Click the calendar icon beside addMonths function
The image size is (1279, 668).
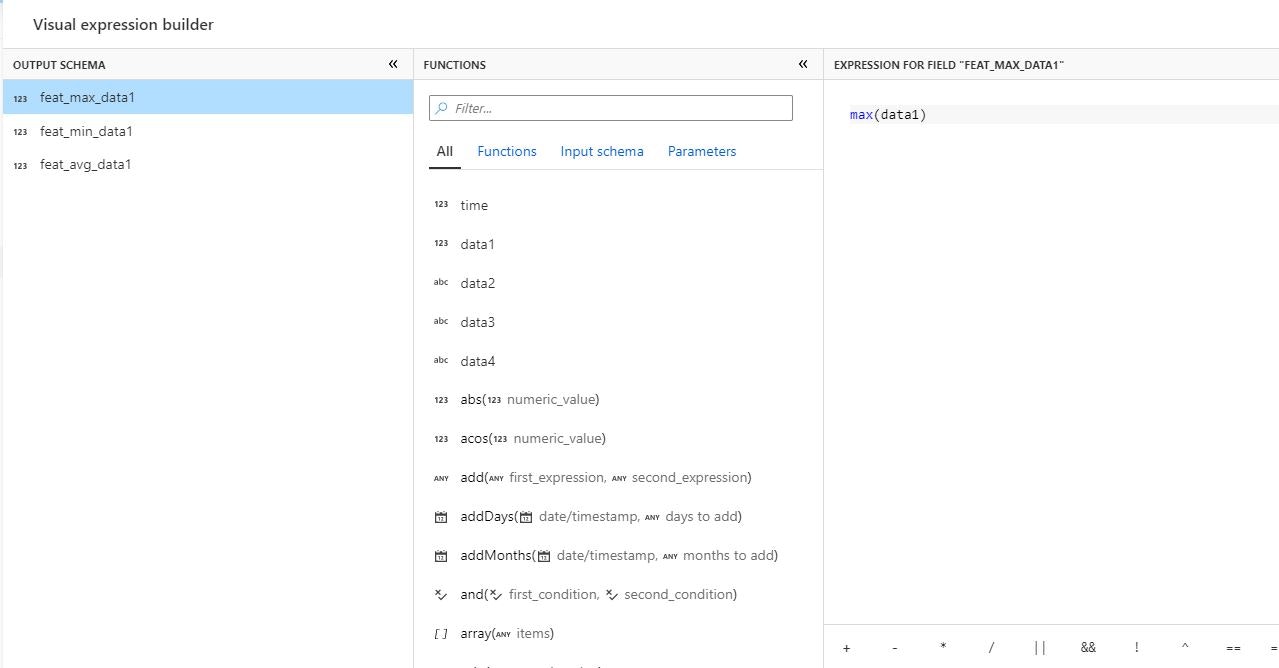coord(440,555)
